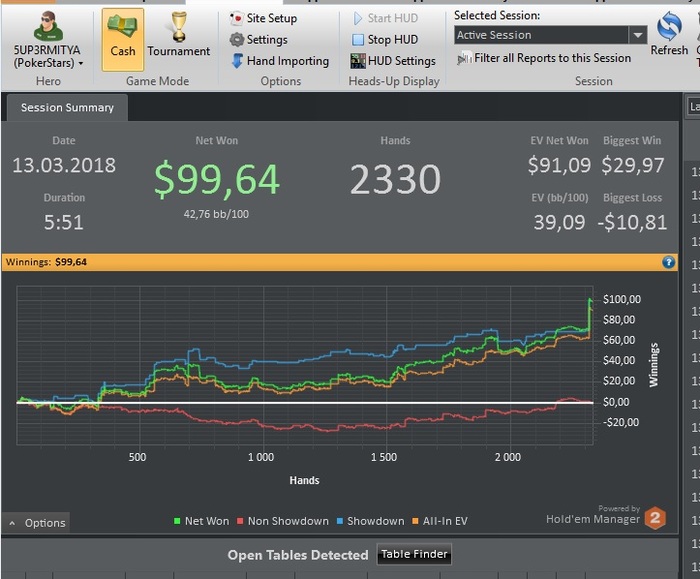Filter all Reports to this Session
Screen dimensions: 700x579
[x=544, y=58]
